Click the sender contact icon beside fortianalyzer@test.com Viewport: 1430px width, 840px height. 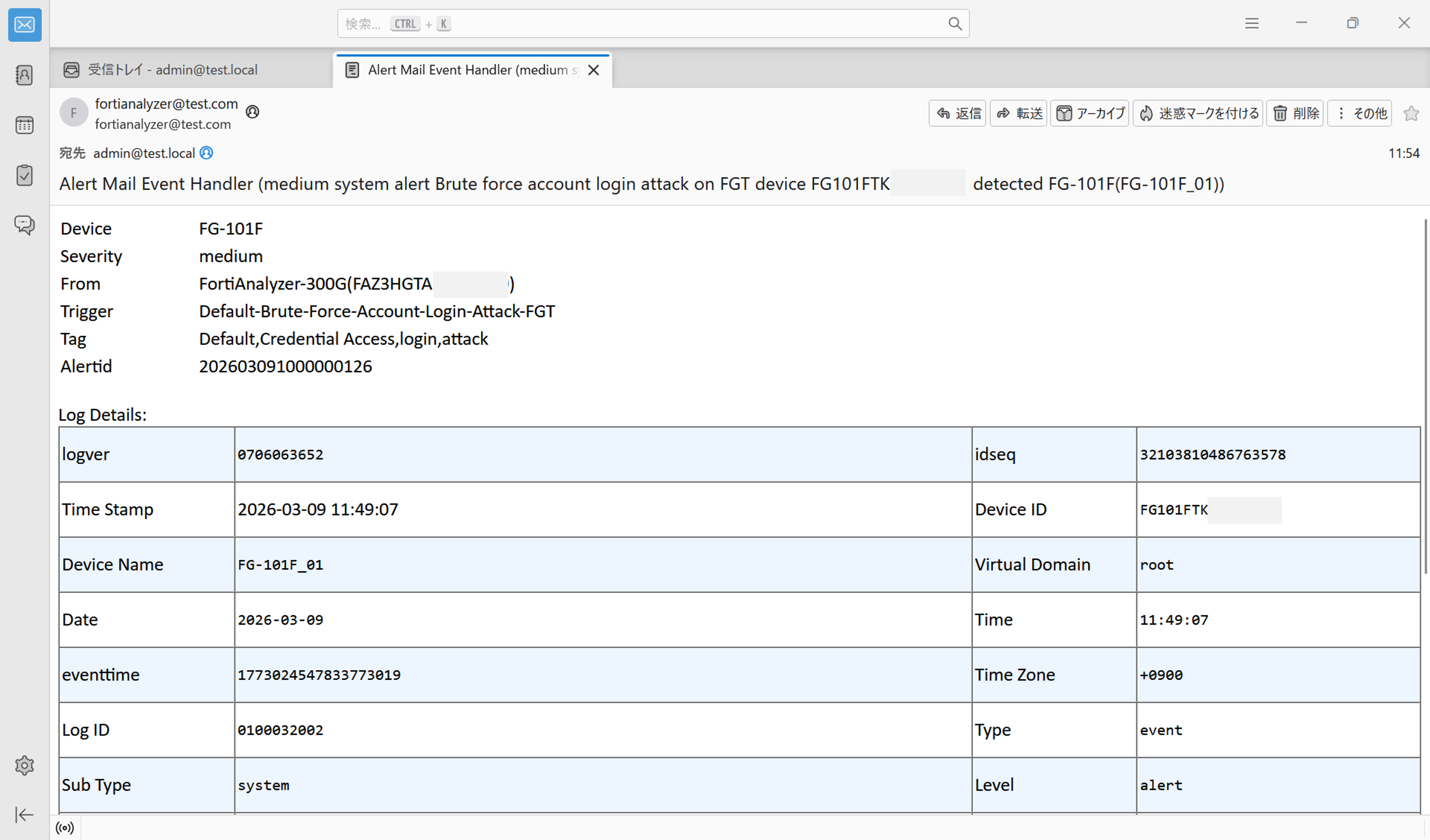click(x=253, y=112)
